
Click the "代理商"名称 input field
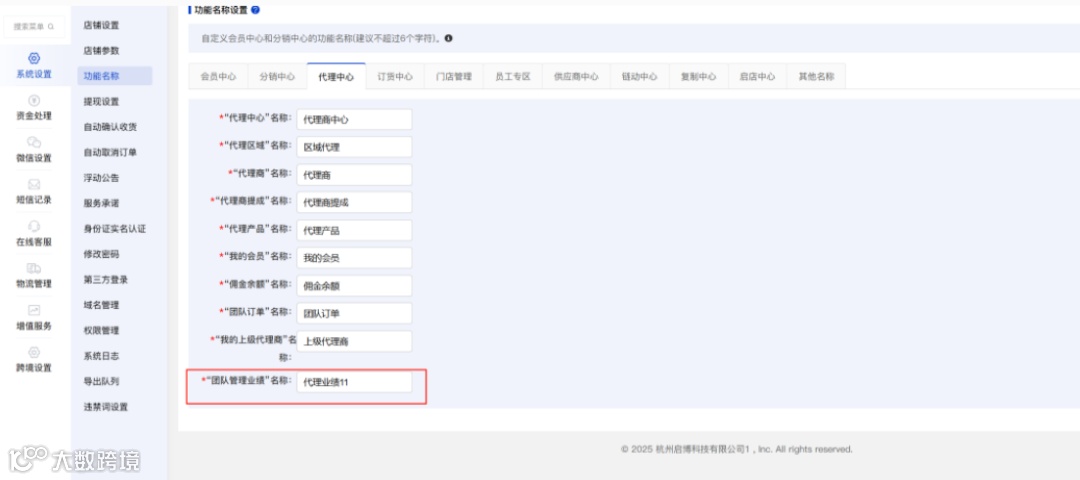[354, 175]
